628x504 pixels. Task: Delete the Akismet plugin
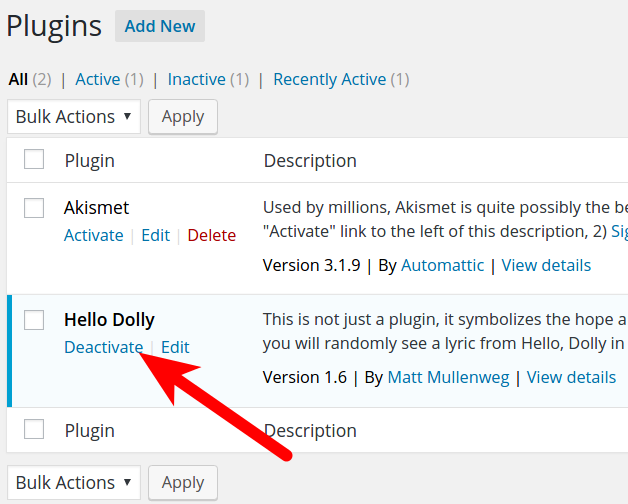[x=212, y=236]
